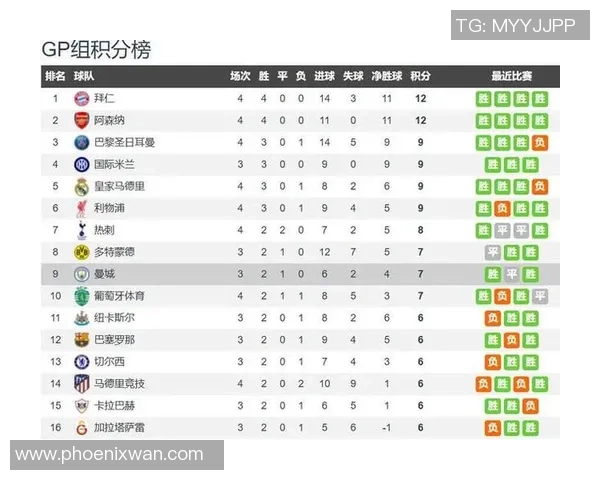Click the Liverpool (利物浦) club icon
Viewport: 600px width, 480px height.
pyautogui.click(x=81, y=208)
